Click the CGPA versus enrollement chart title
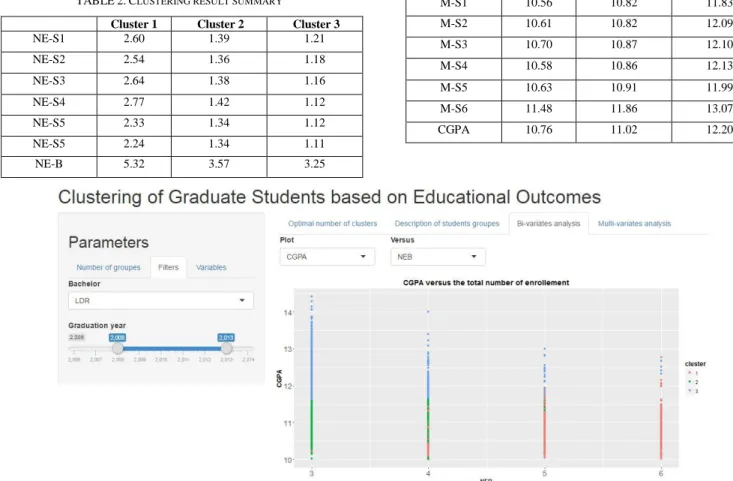This screenshot has width=733, height=481. pos(486,282)
